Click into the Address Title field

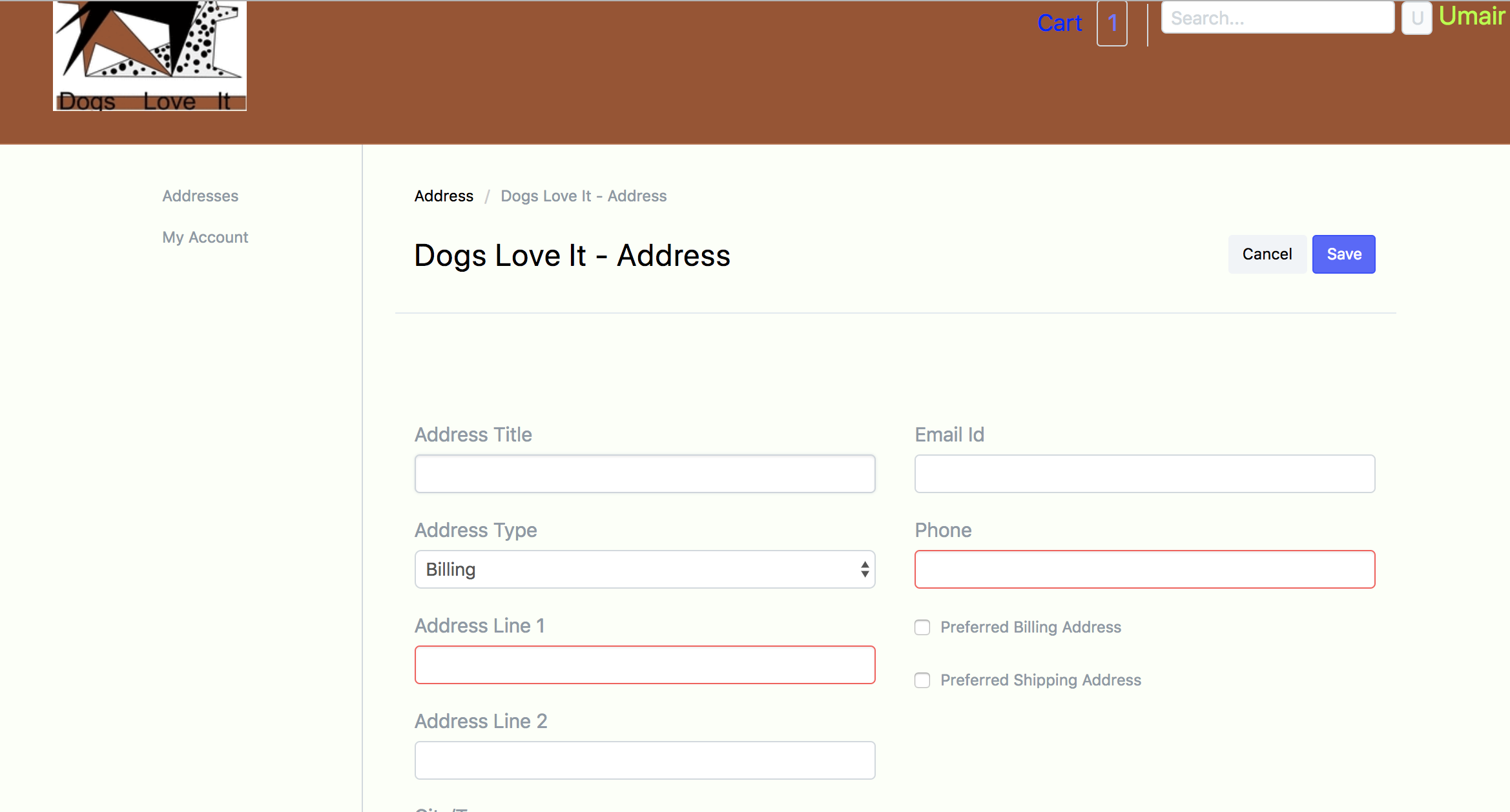645,474
